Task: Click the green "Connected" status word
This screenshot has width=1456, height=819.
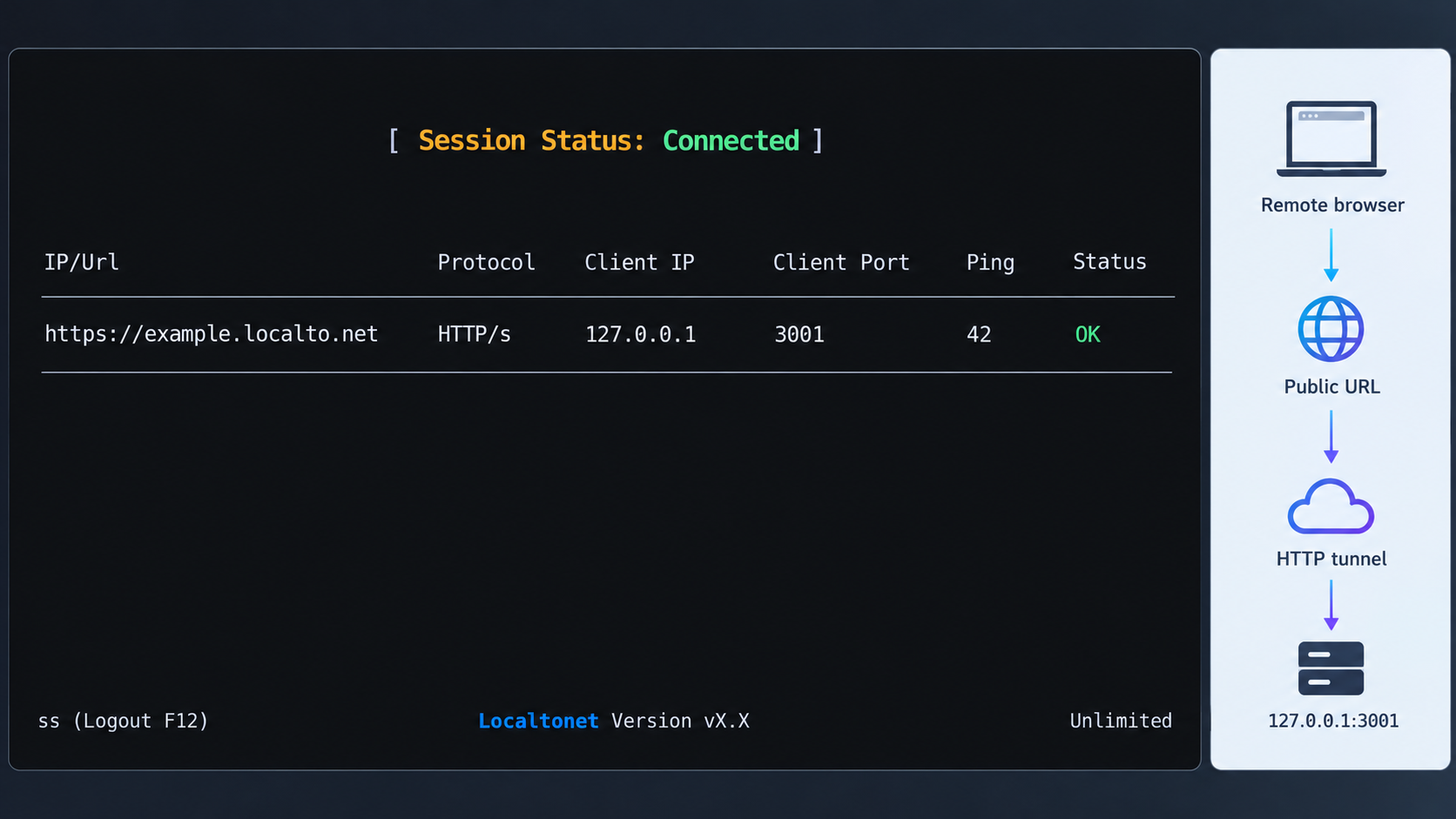Action: tap(731, 140)
